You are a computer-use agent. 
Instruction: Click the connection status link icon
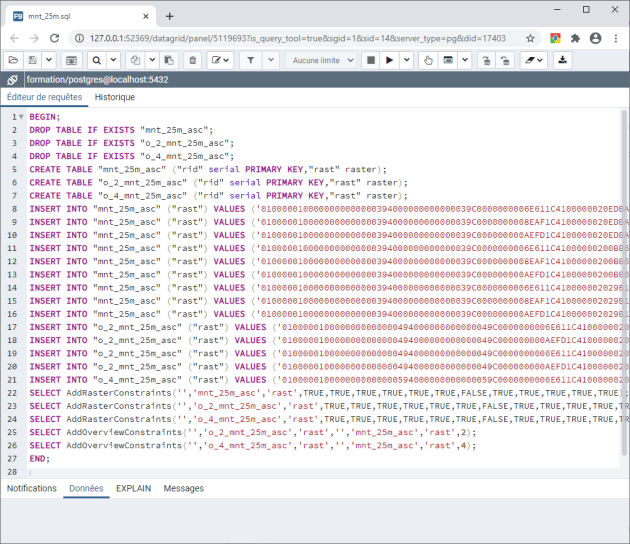point(12,80)
